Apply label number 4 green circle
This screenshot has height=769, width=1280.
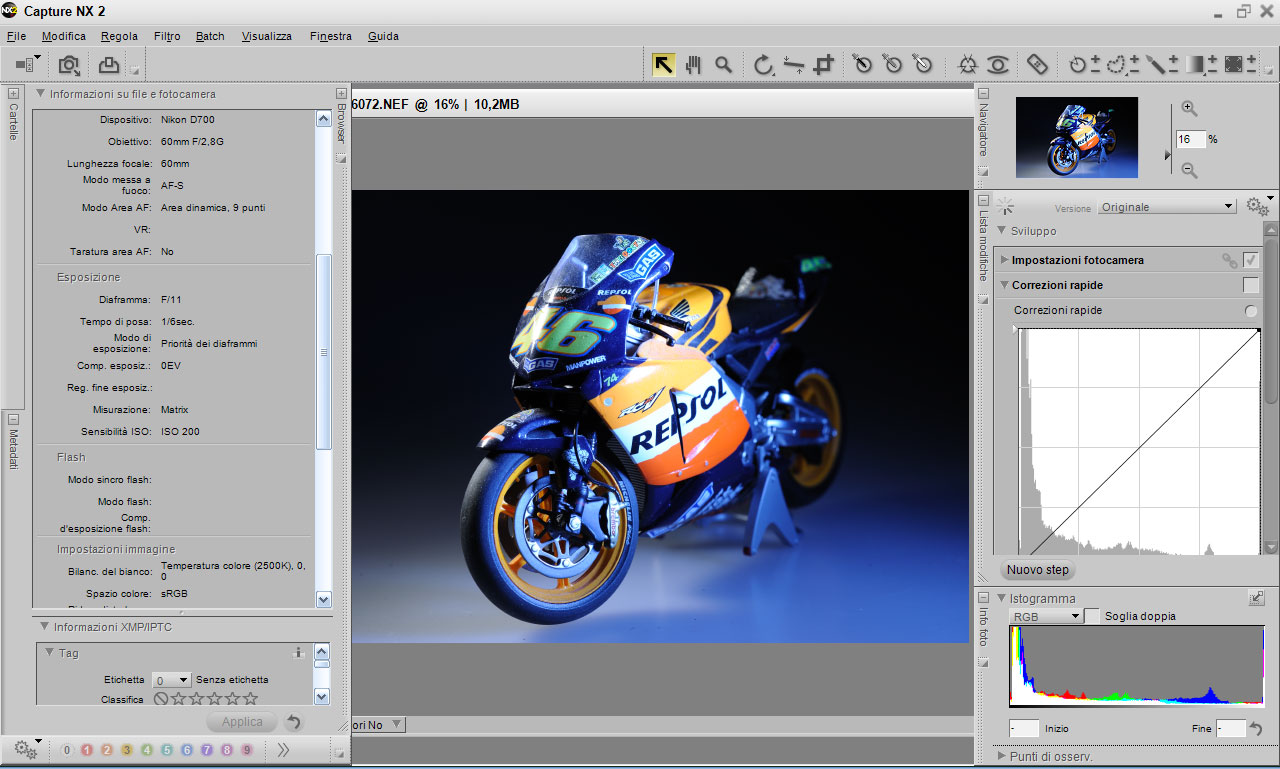tap(147, 750)
